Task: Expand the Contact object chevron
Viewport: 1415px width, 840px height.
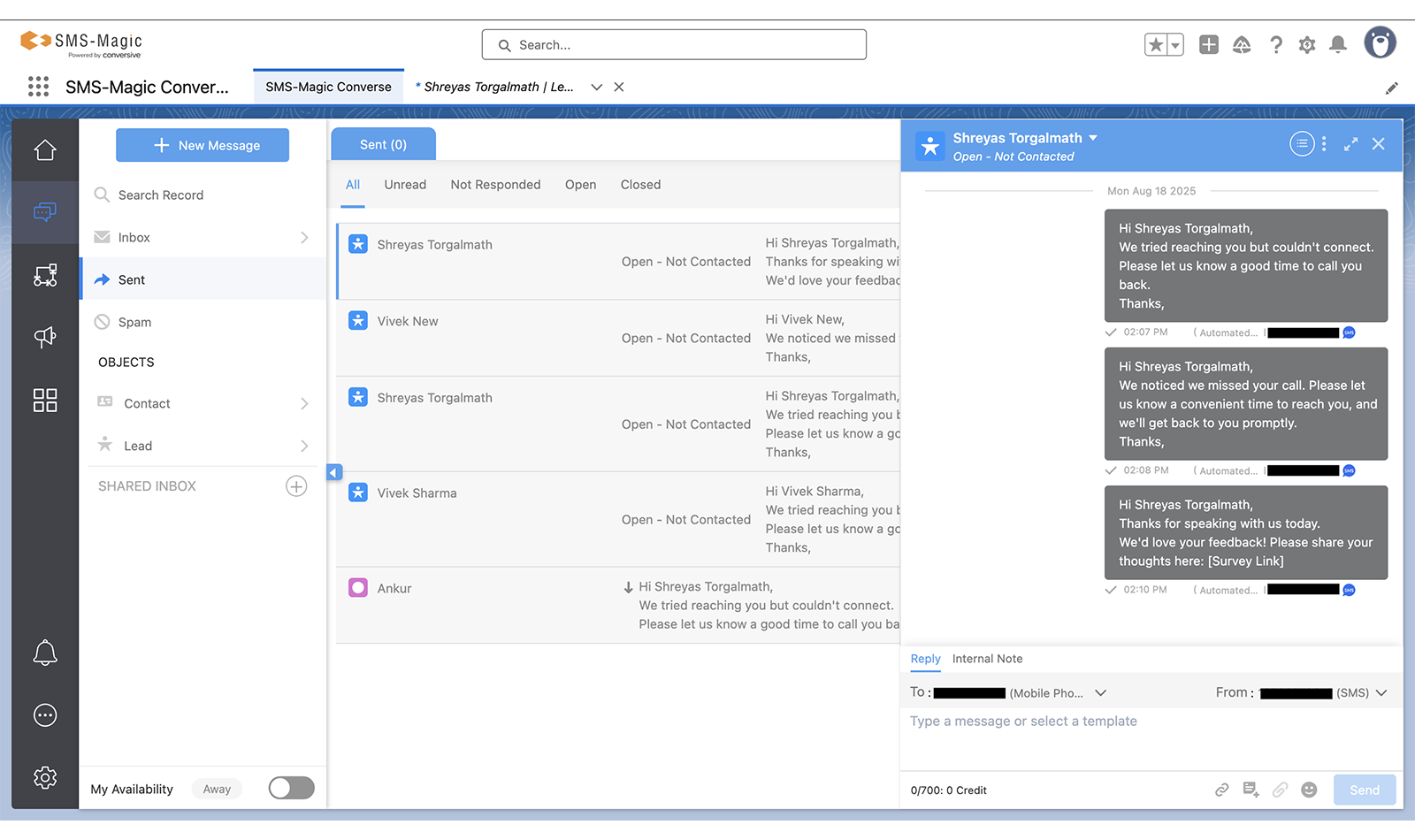Action: (x=304, y=403)
